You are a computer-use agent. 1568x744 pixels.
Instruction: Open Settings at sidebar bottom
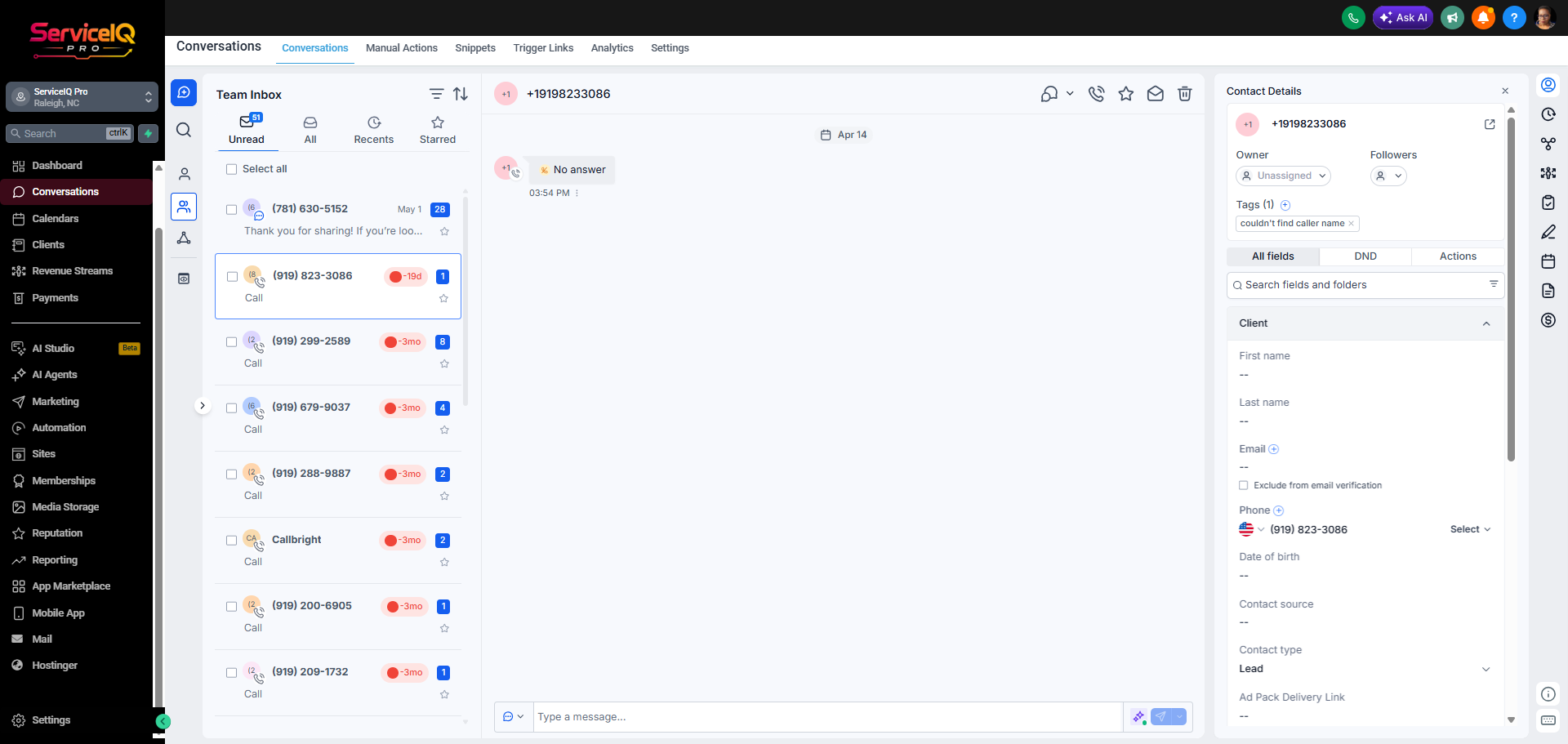(51, 720)
